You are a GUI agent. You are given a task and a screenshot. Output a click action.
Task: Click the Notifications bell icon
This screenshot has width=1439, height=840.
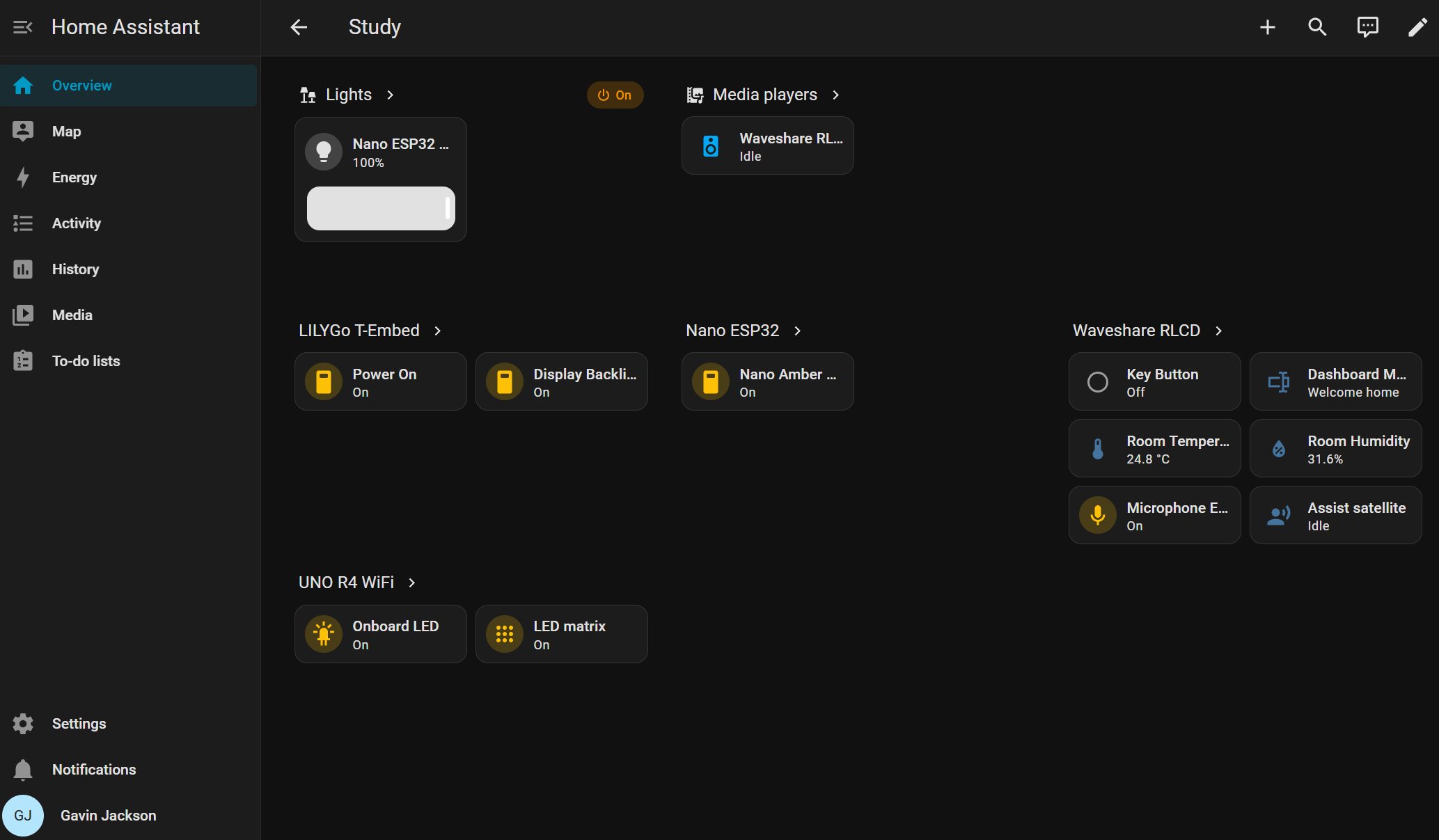[23, 770]
